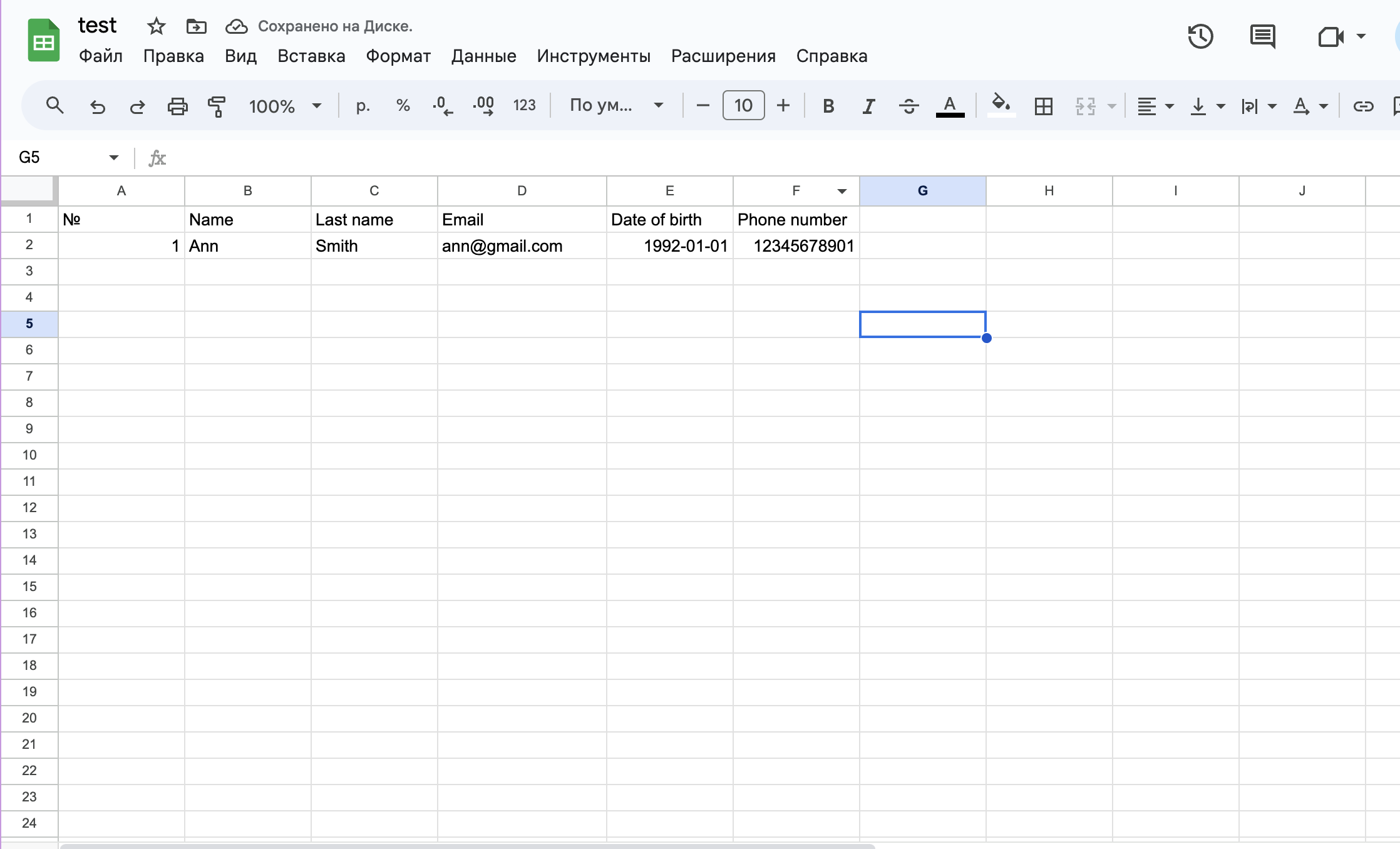The width and height of the screenshot is (1400, 849).
Task: Open the comments icon
Action: (1262, 37)
